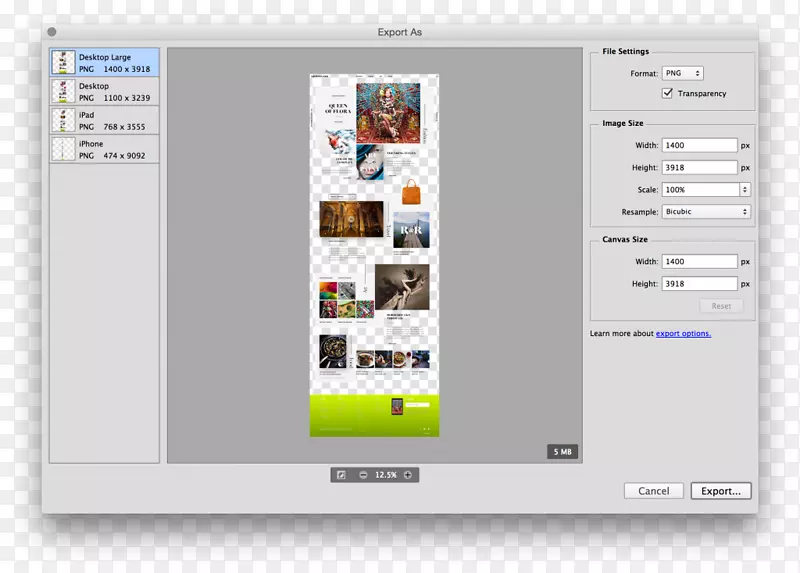Click the Canvas Size Height field
Viewport: 800px width, 573px height.
pos(699,284)
